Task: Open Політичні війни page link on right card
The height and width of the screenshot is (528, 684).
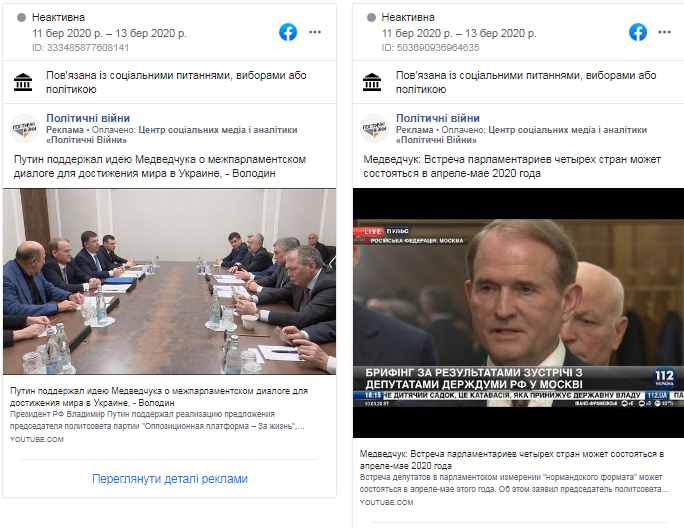Action: click(x=438, y=118)
